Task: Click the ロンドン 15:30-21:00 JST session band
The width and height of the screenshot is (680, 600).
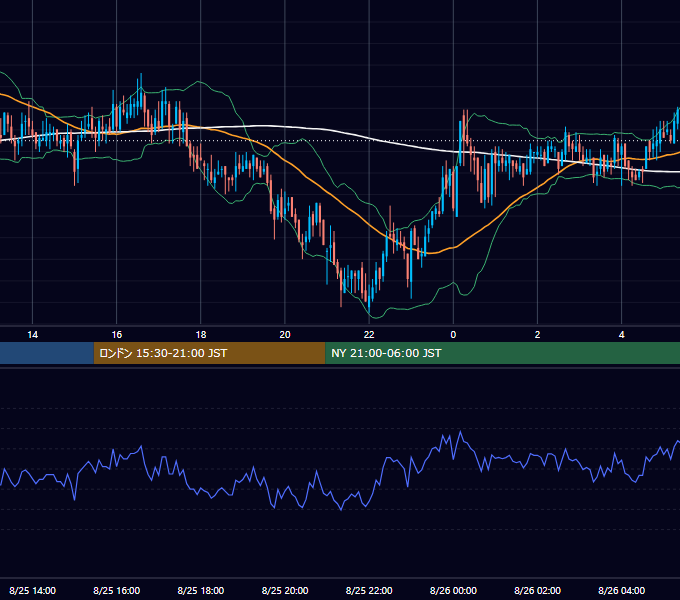Action: tap(209, 353)
